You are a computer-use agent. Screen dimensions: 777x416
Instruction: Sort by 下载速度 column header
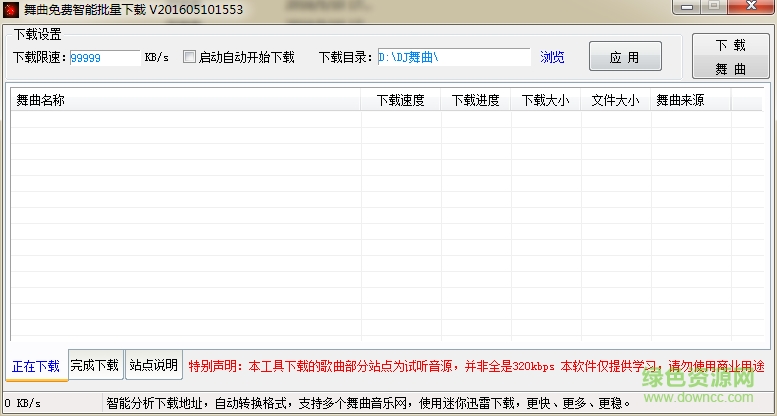tap(401, 100)
